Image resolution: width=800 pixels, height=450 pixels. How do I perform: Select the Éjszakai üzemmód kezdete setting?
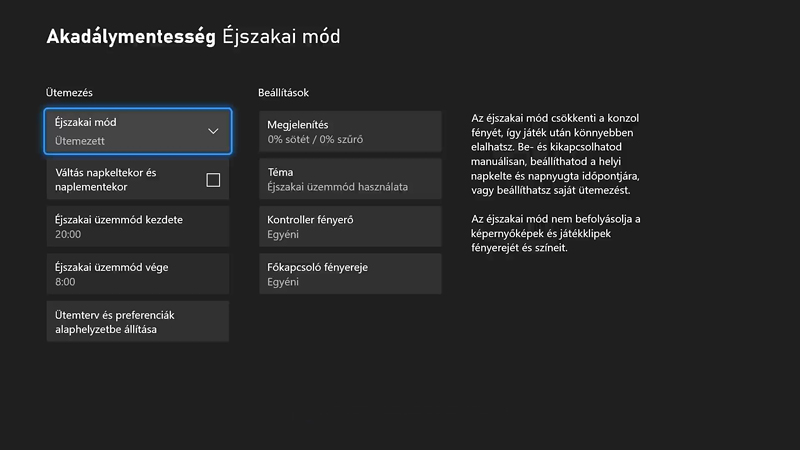[x=137, y=226]
